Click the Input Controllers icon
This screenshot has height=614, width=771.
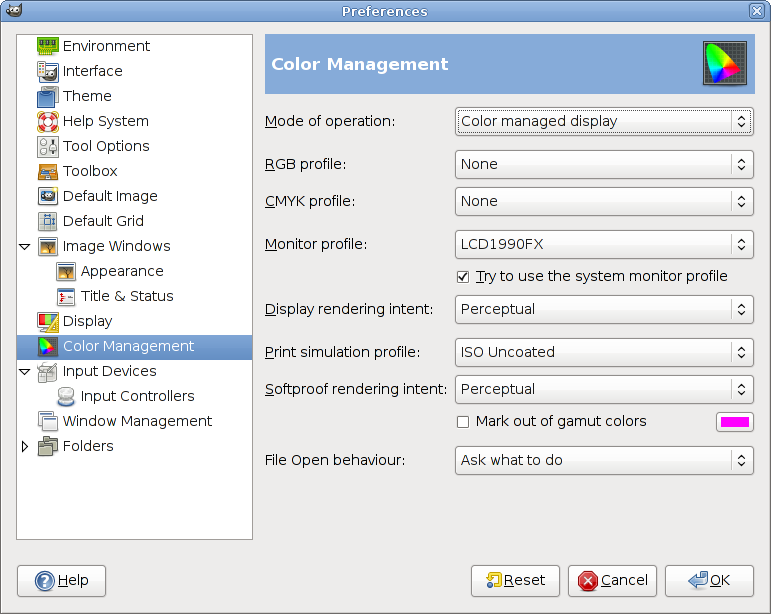[66, 396]
